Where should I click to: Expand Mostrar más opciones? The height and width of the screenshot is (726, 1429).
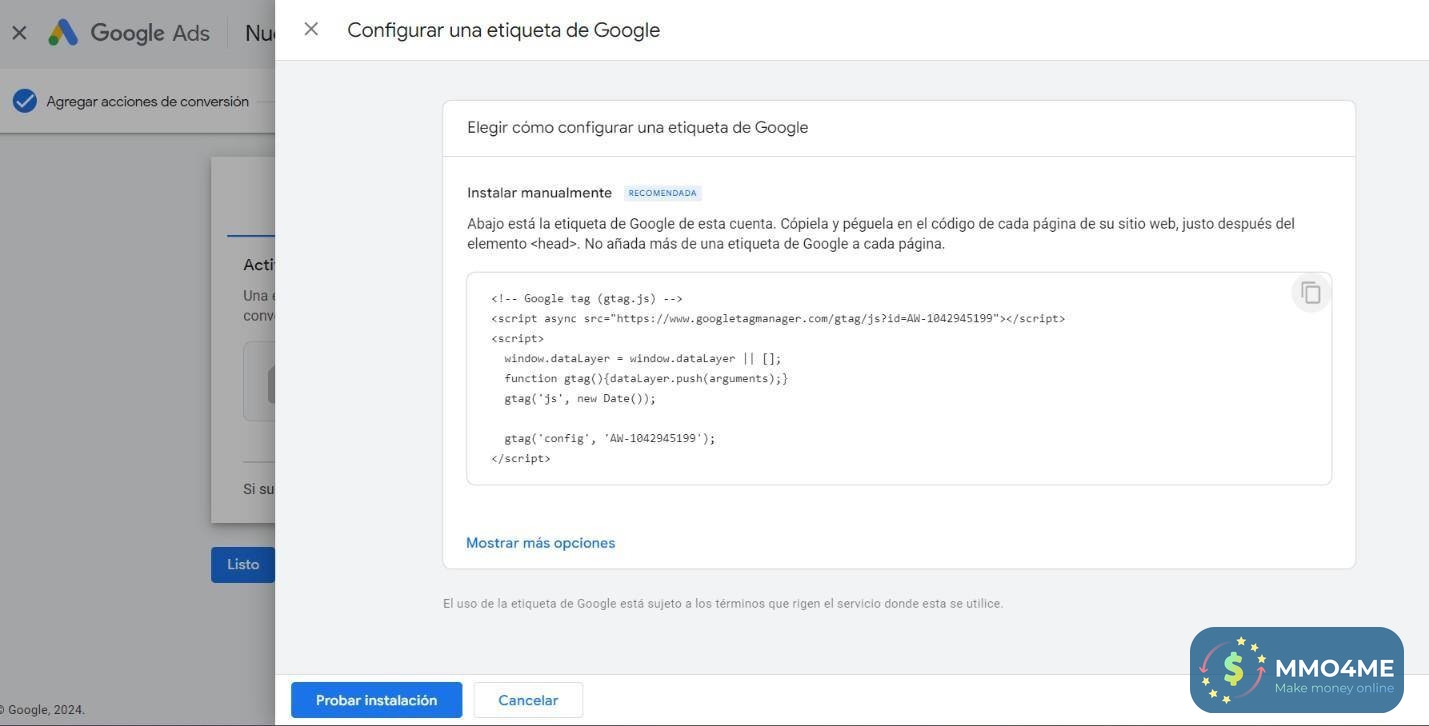coord(540,543)
